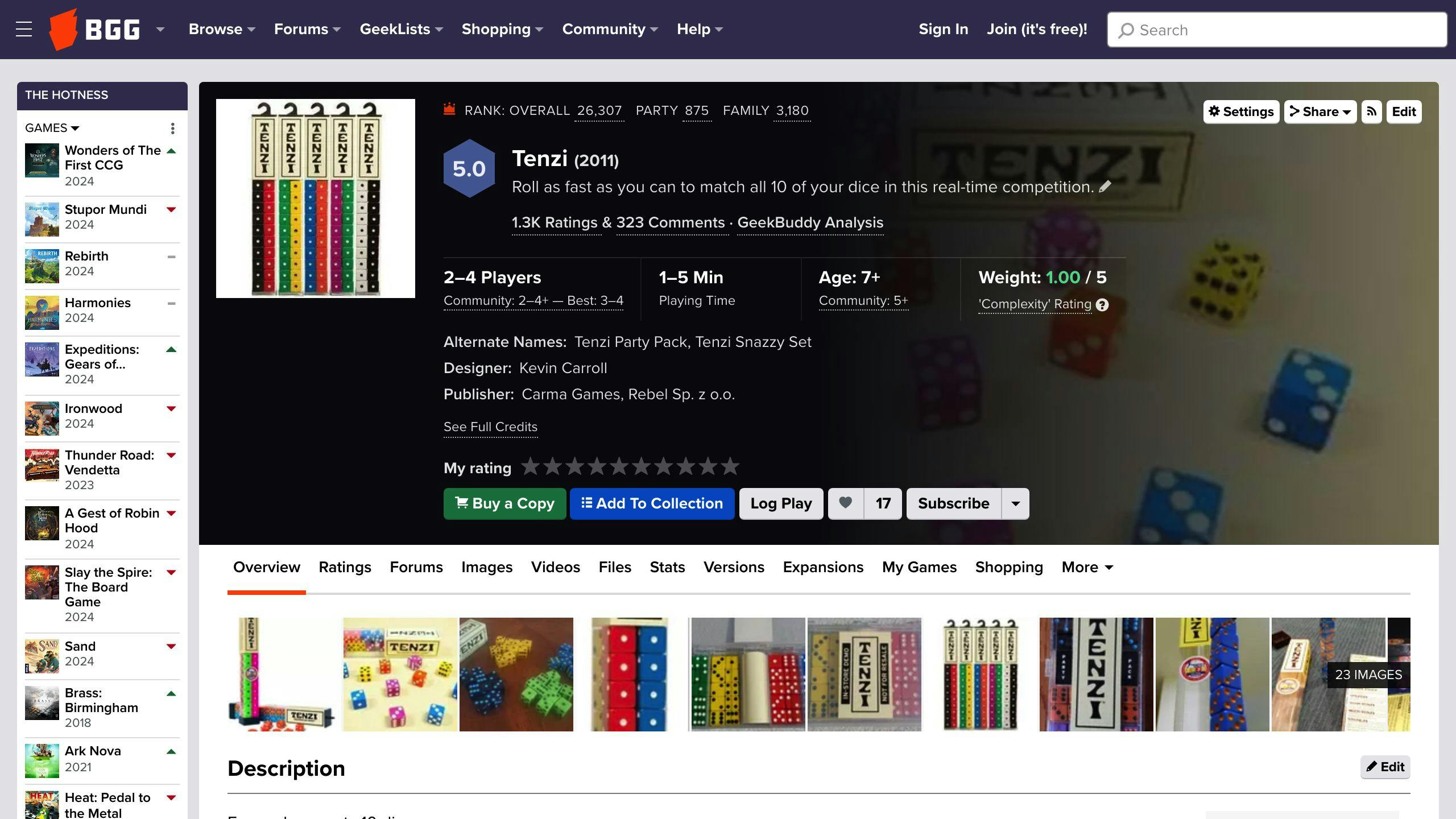The height and width of the screenshot is (819, 1456).
Task: Open GeekBuddy Analysis
Action: click(x=810, y=222)
